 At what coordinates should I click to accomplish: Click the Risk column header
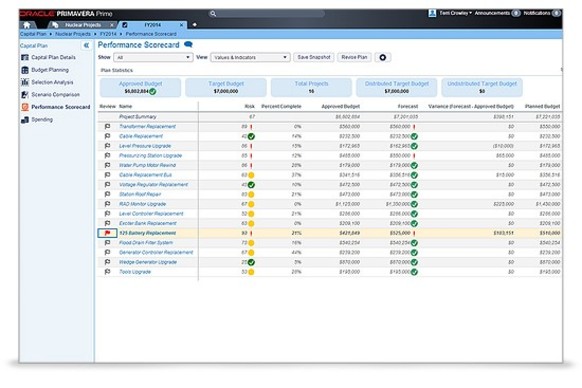(x=249, y=107)
